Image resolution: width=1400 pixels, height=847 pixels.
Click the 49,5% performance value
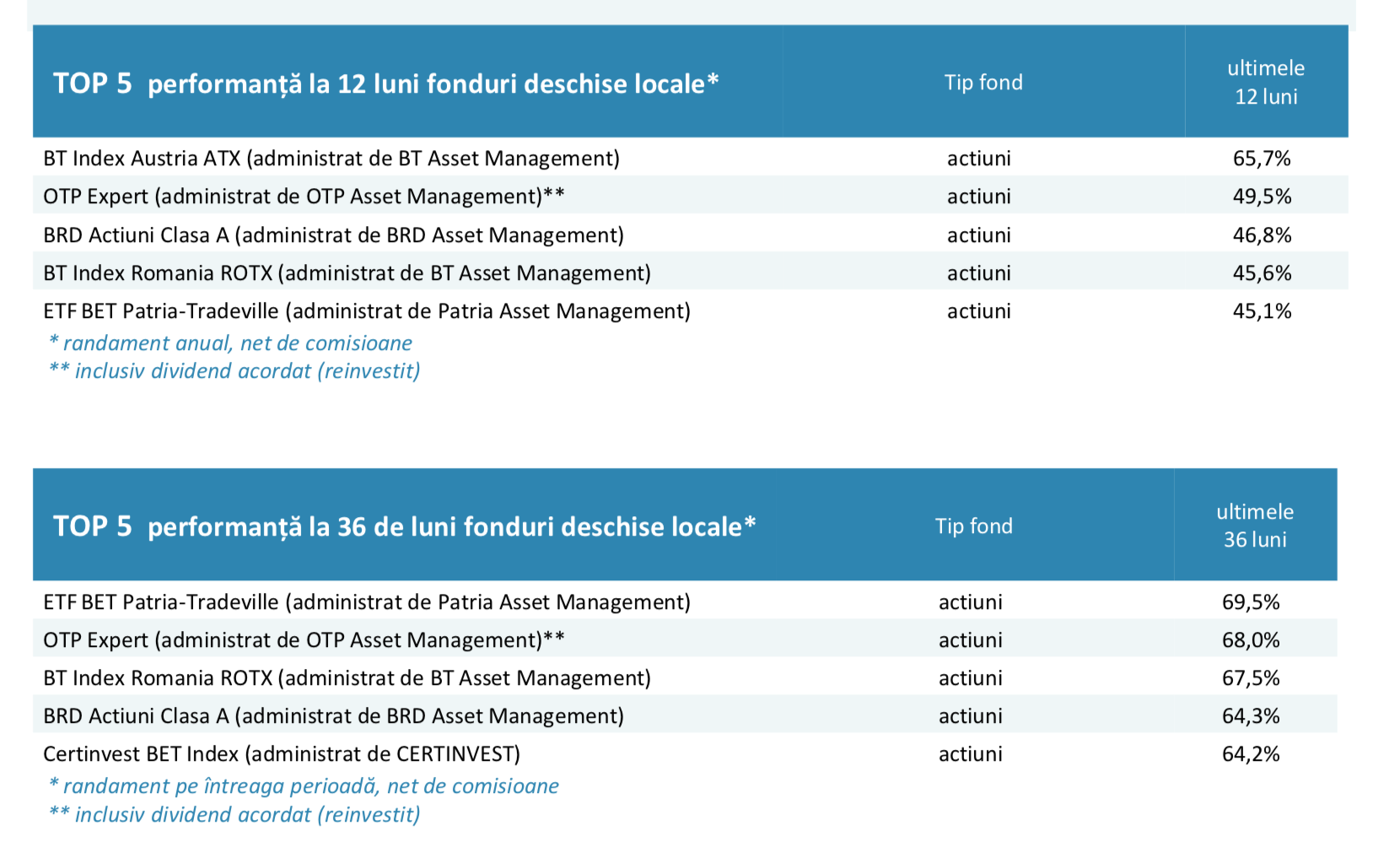1262,197
